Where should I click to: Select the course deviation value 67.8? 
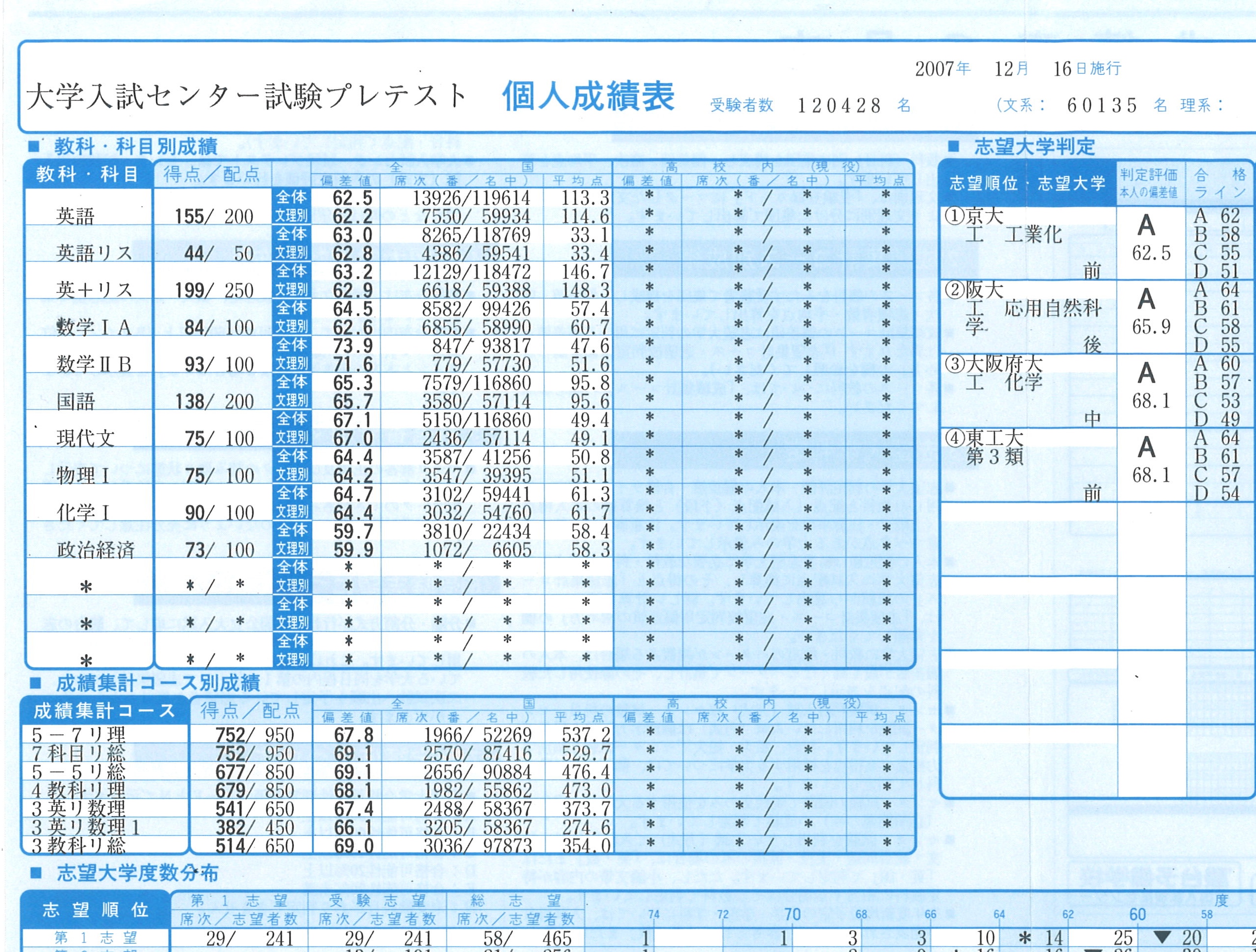[x=353, y=735]
